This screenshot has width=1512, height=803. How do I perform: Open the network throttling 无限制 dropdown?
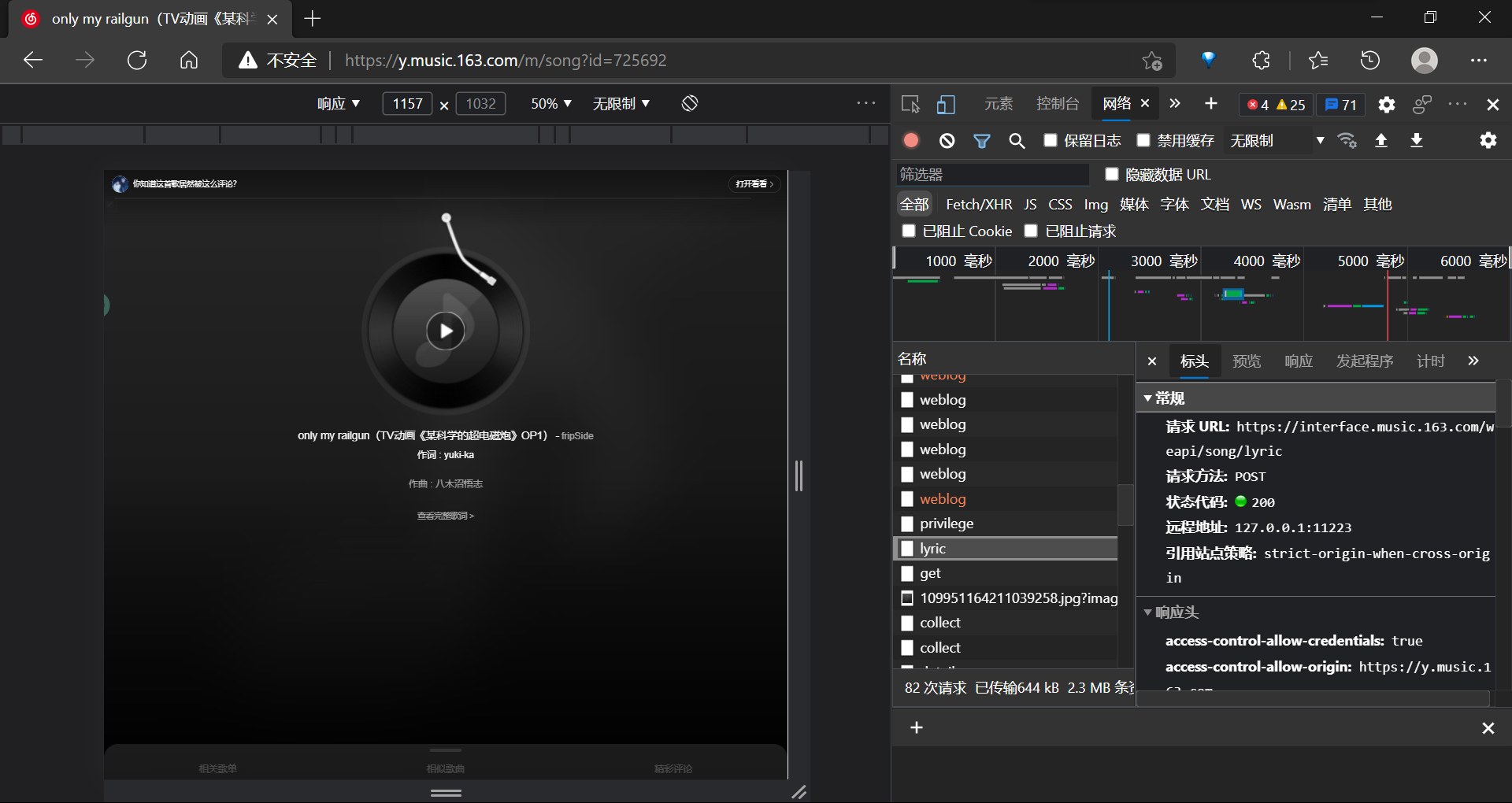pyautogui.click(x=1277, y=141)
